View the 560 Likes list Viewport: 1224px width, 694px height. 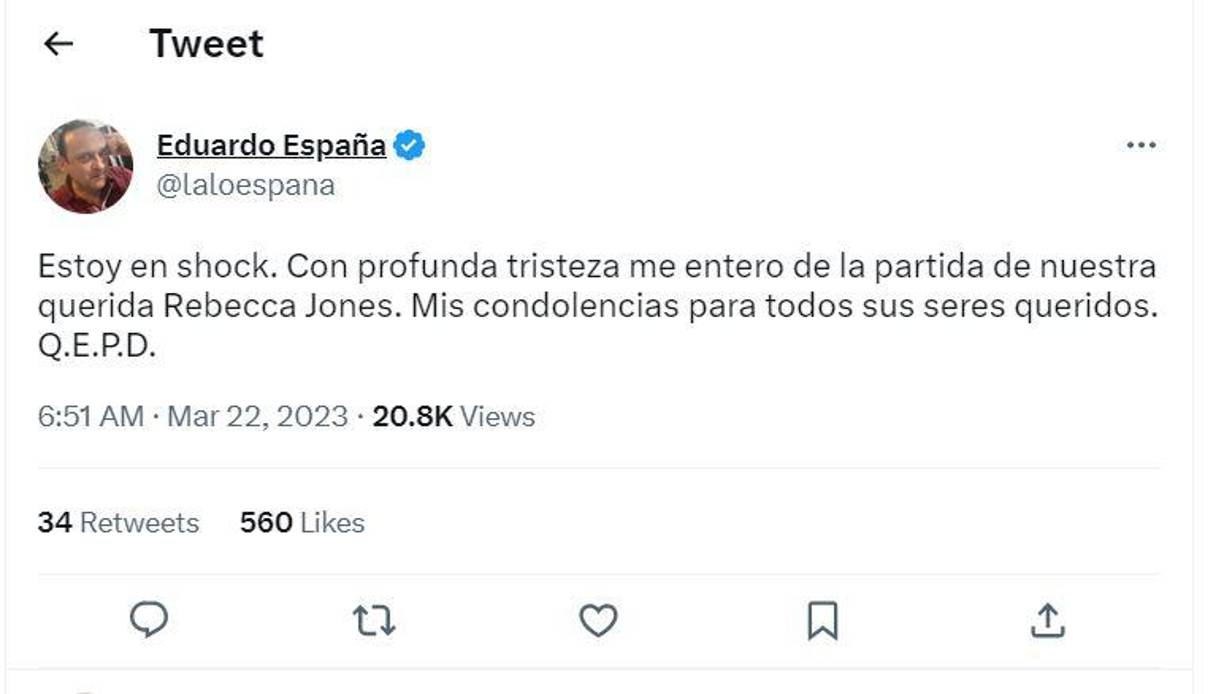tap(301, 522)
